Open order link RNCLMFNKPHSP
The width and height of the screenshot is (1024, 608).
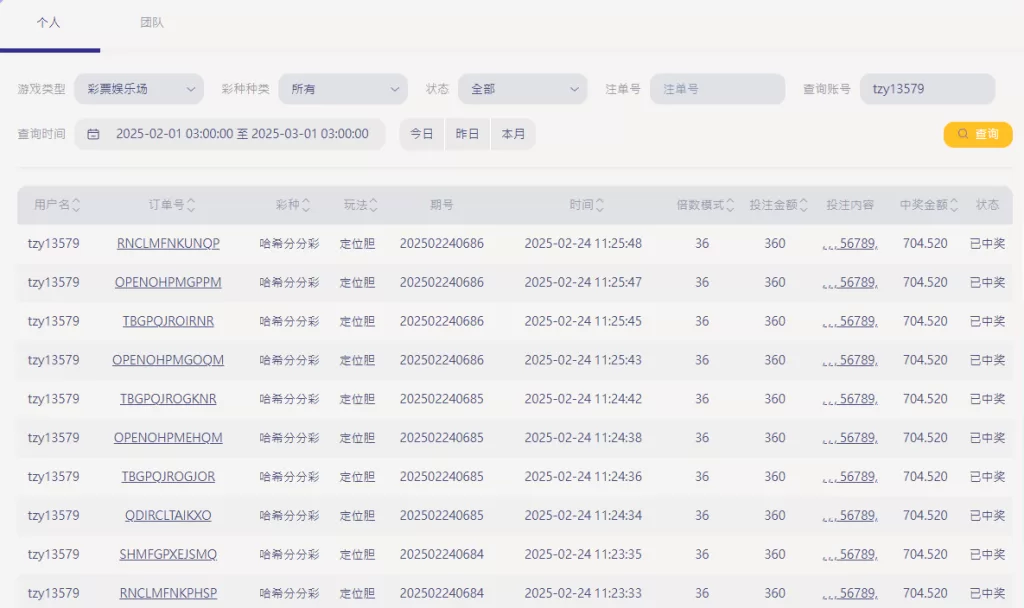coord(168,594)
